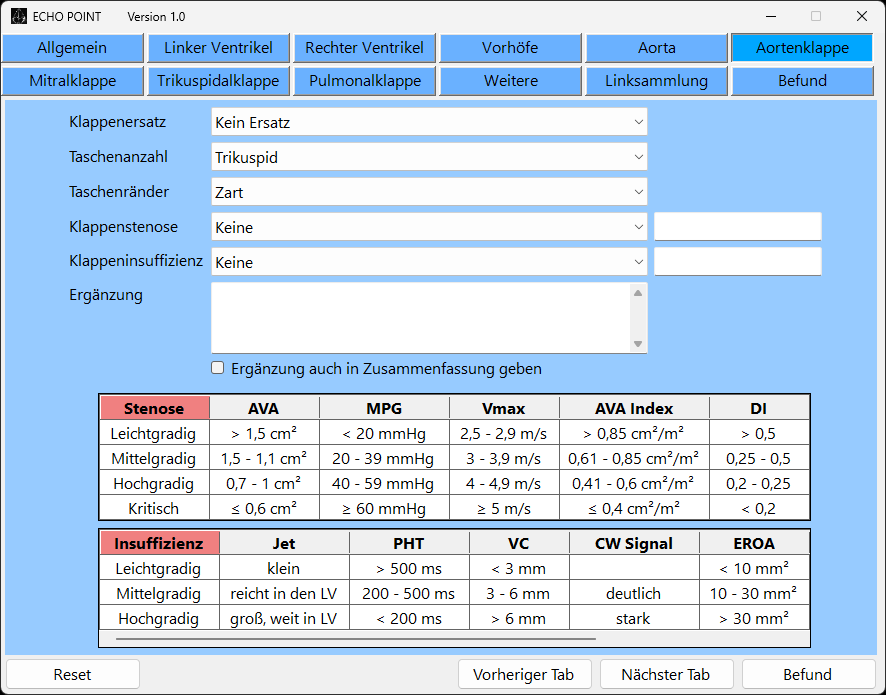Image resolution: width=886 pixels, height=695 pixels.
Task: Open the Klappeninsuffizienz dropdown
Action: pos(429,262)
